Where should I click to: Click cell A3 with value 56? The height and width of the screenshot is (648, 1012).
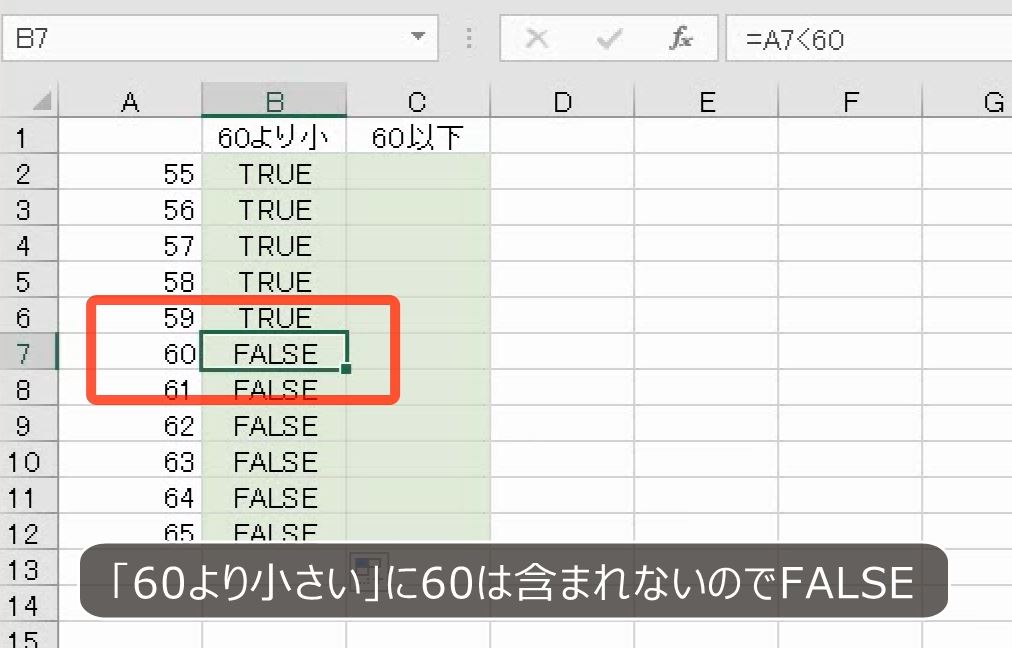pyautogui.click(x=130, y=208)
